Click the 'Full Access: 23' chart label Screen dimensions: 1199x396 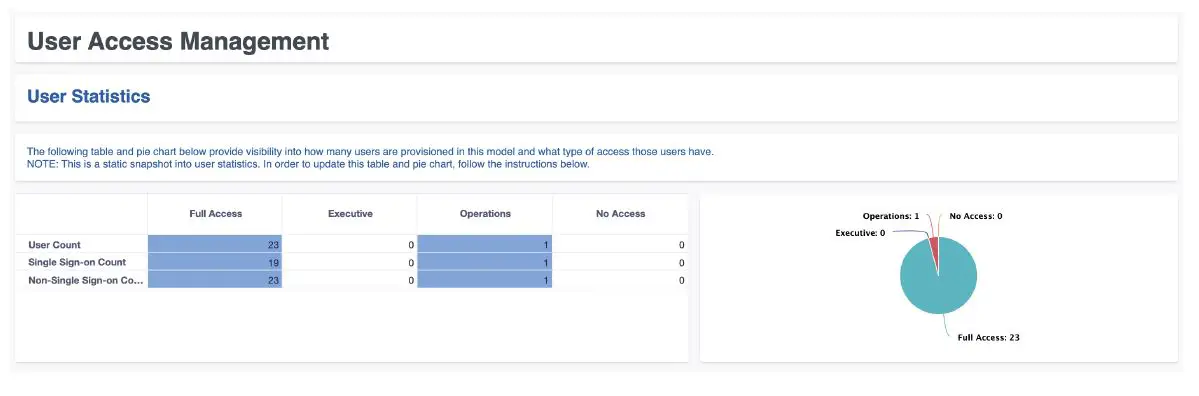(989, 337)
